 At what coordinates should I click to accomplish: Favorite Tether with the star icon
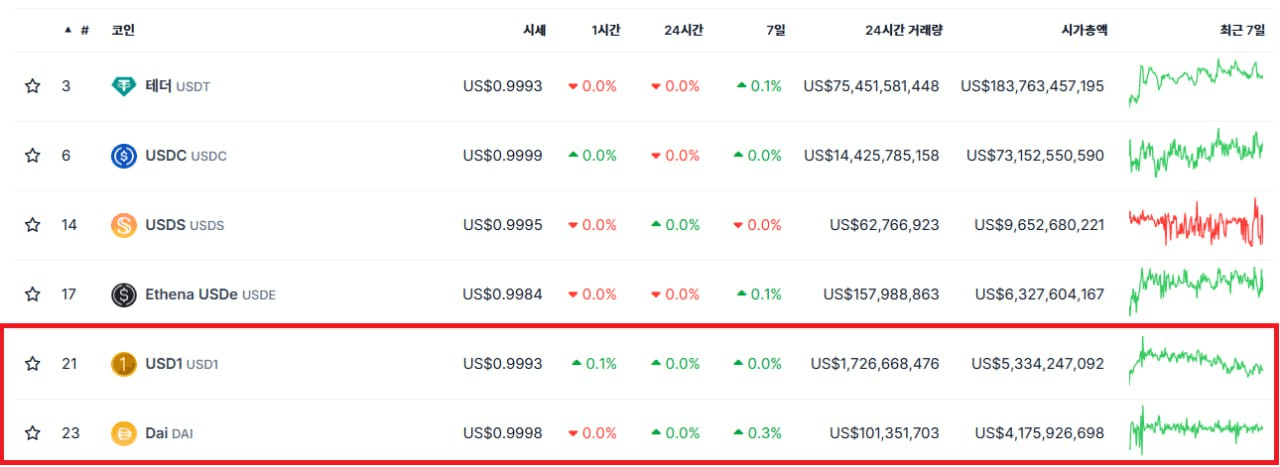pos(32,86)
